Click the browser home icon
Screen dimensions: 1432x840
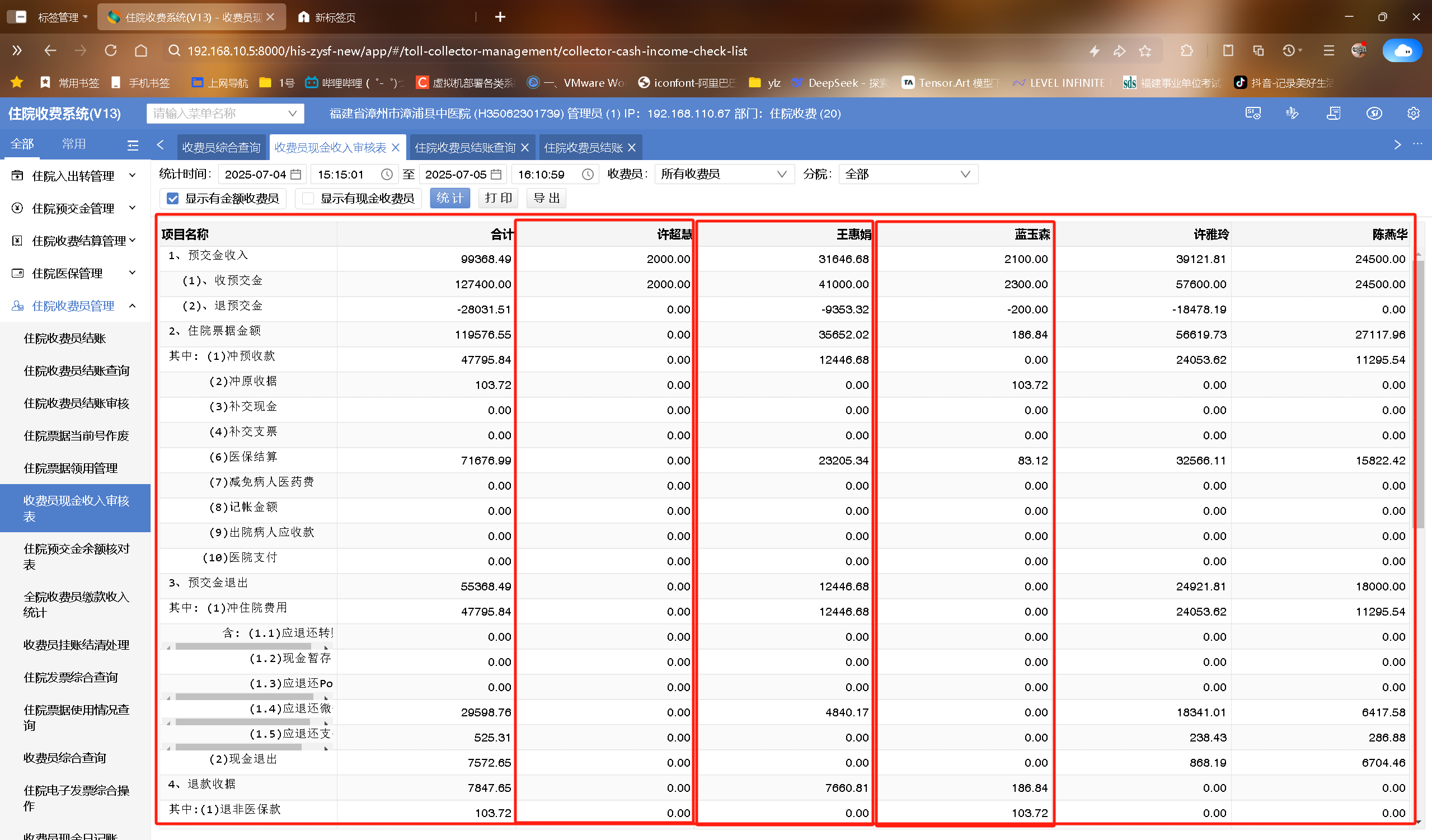141,51
